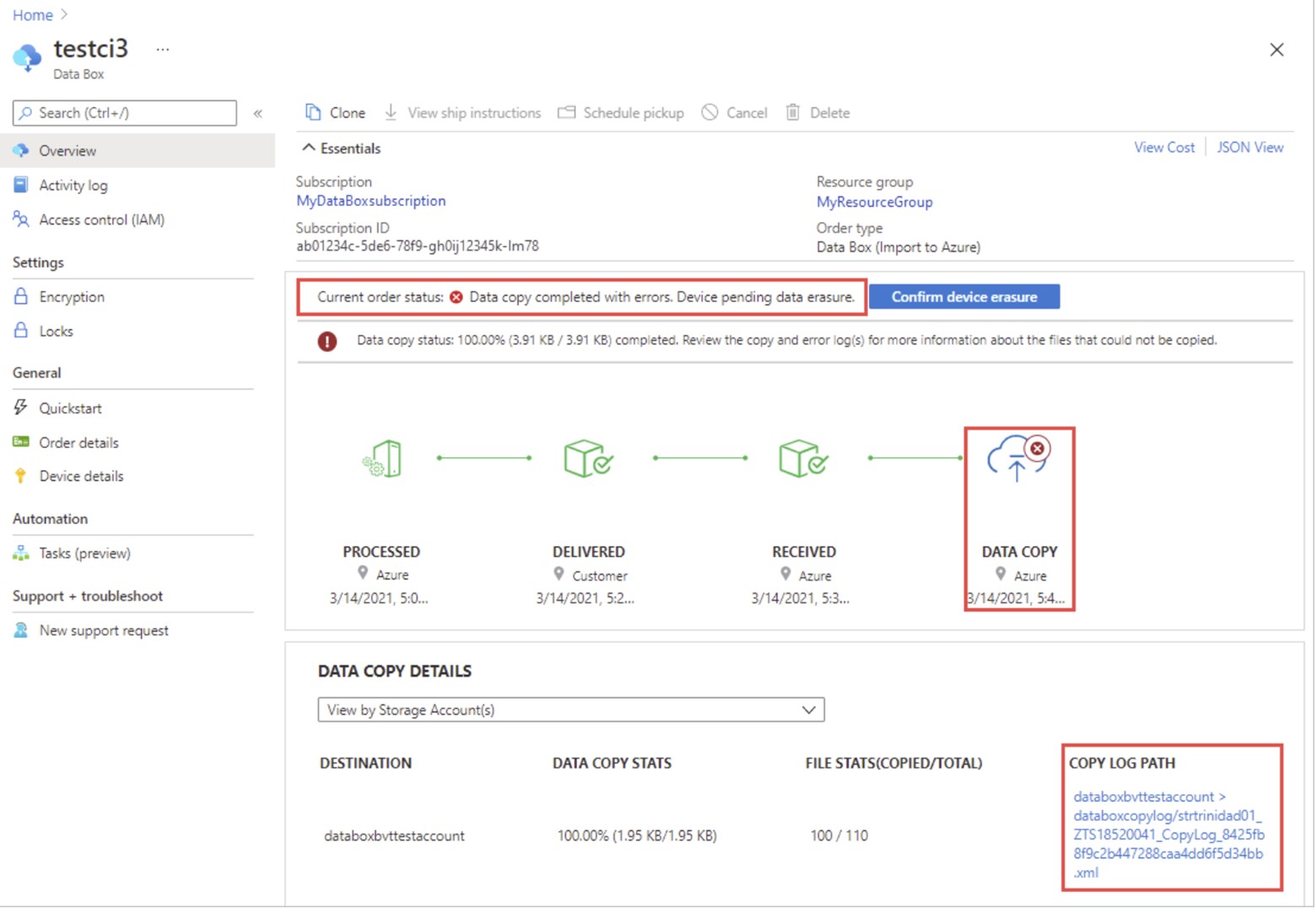The height and width of the screenshot is (908, 1316).
Task: Open the ellipsis more options next to testci3
Action: pos(163,49)
